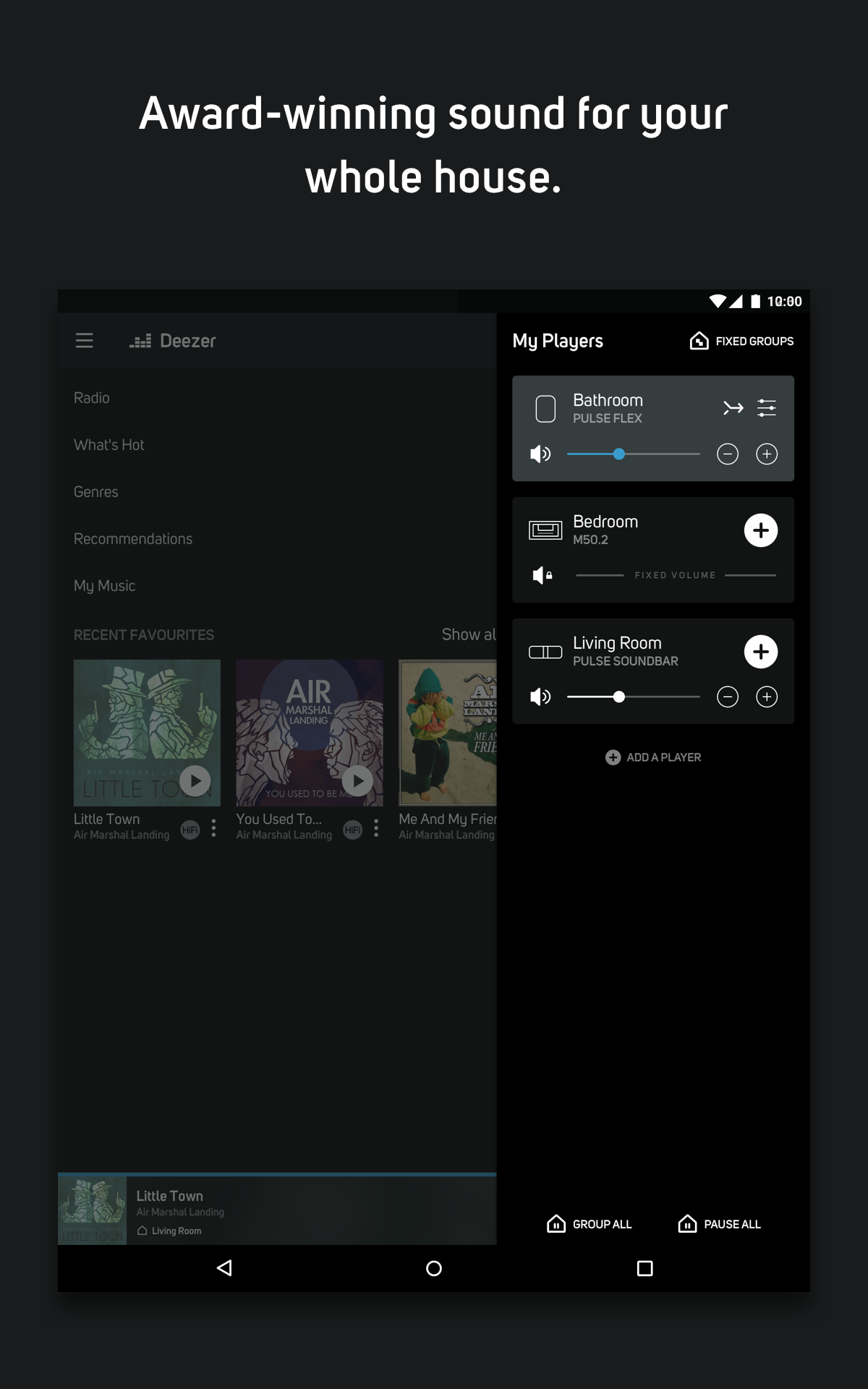868x1389 pixels.
Task: Tap the cell signal status icon
Action: pos(736,301)
